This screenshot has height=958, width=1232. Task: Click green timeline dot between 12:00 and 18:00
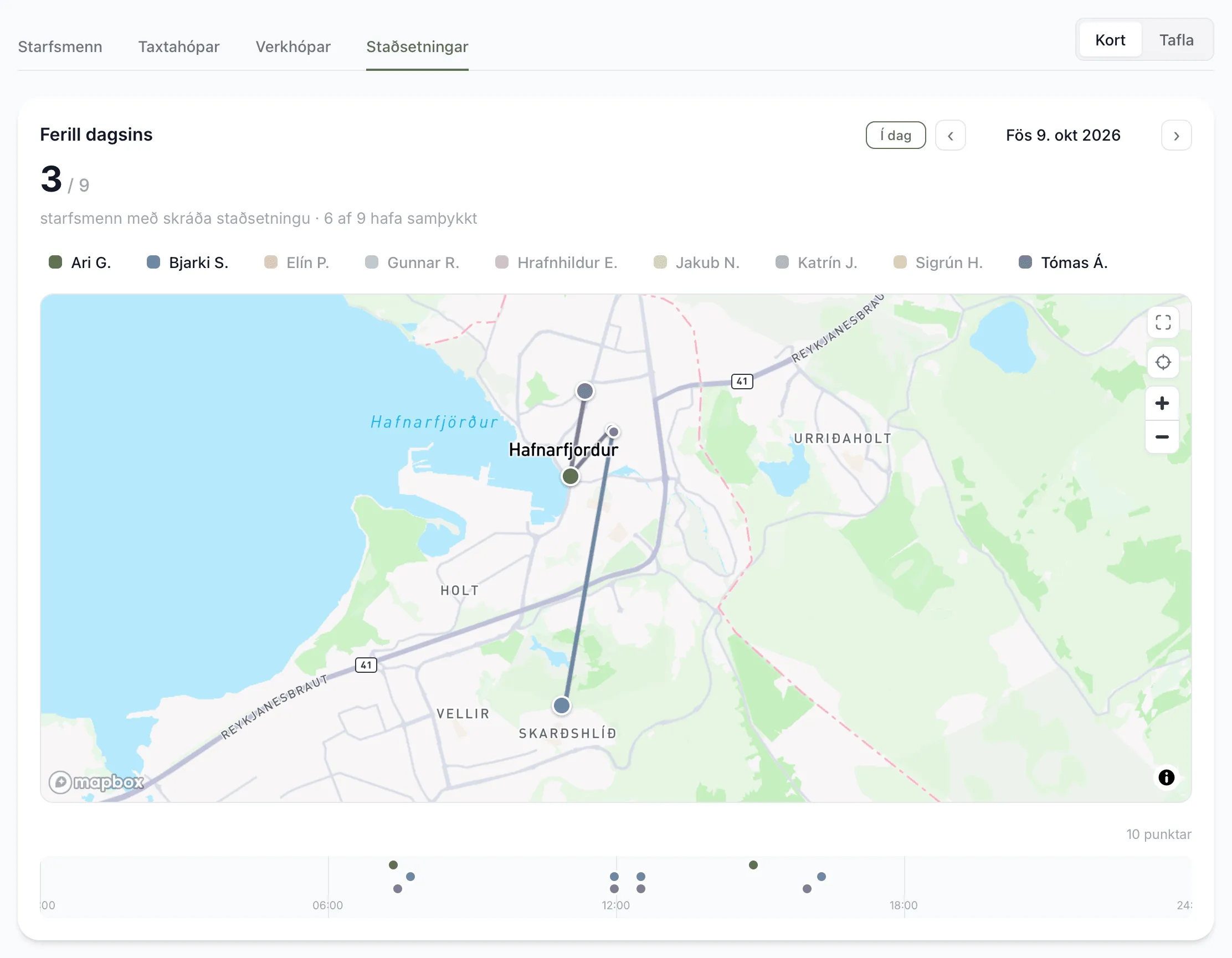(x=753, y=865)
